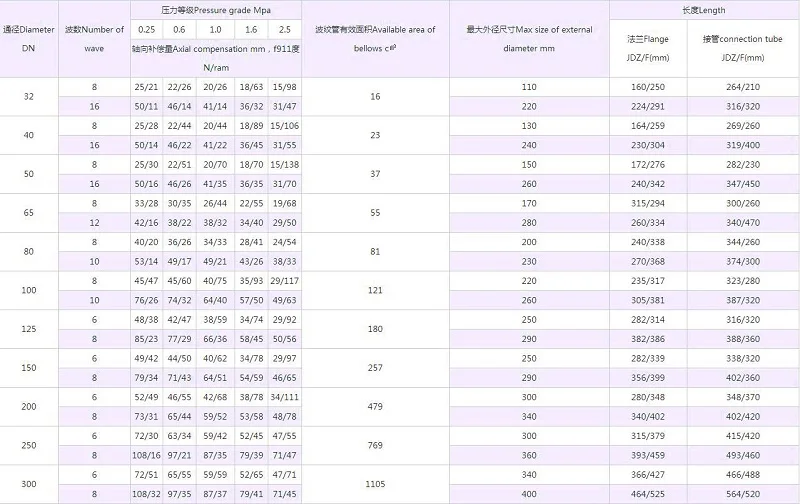Click the 108/32 axial compensation cell
The image size is (800, 504).
click(146, 494)
